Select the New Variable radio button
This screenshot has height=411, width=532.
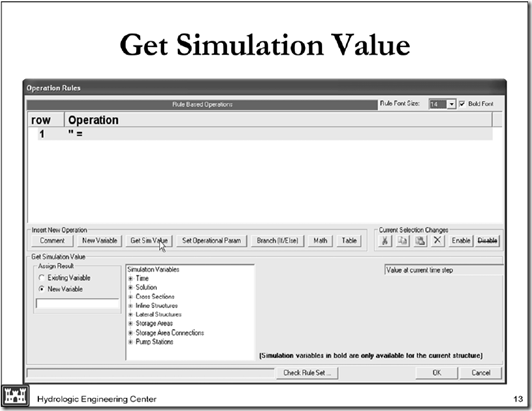(x=41, y=289)
